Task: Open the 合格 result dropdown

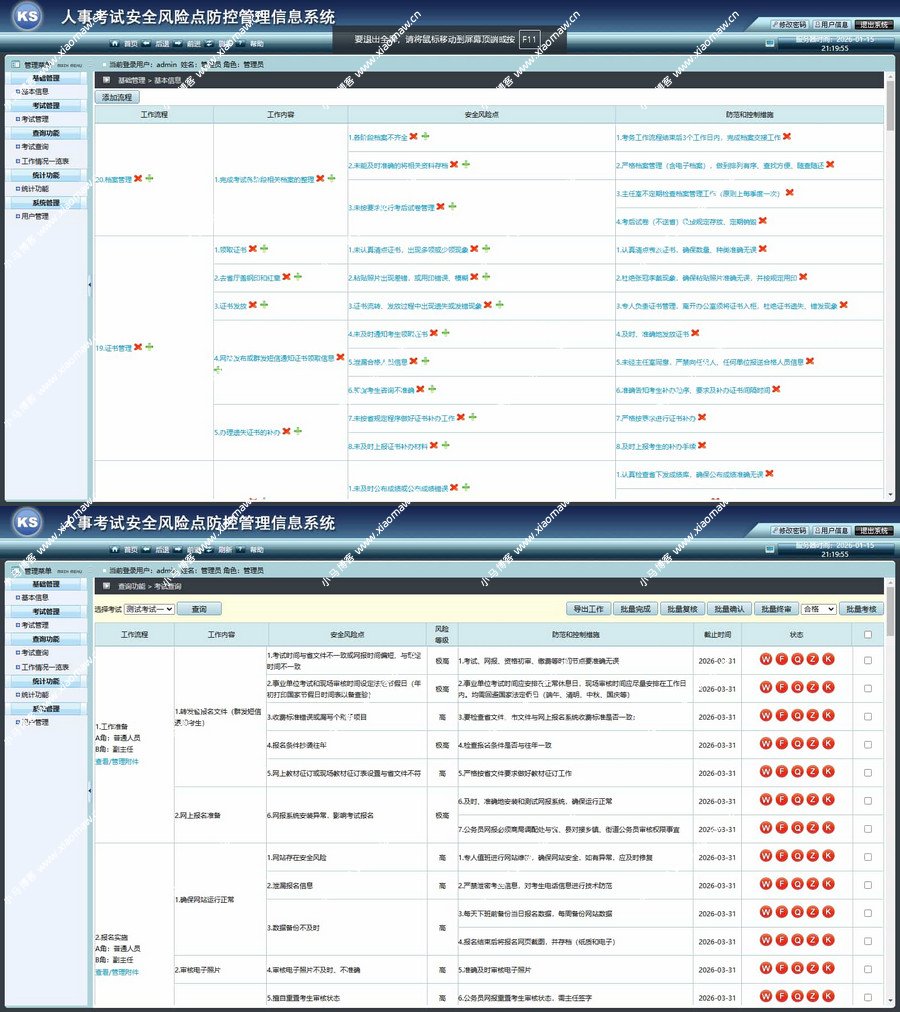Action: click(818, 608)
